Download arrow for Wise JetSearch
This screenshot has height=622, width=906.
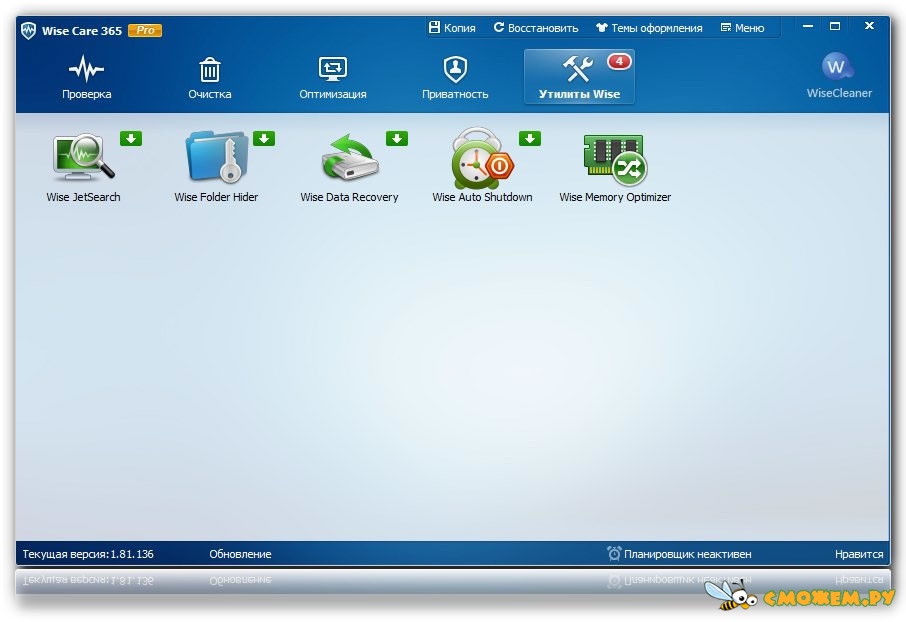click(131, 139)
